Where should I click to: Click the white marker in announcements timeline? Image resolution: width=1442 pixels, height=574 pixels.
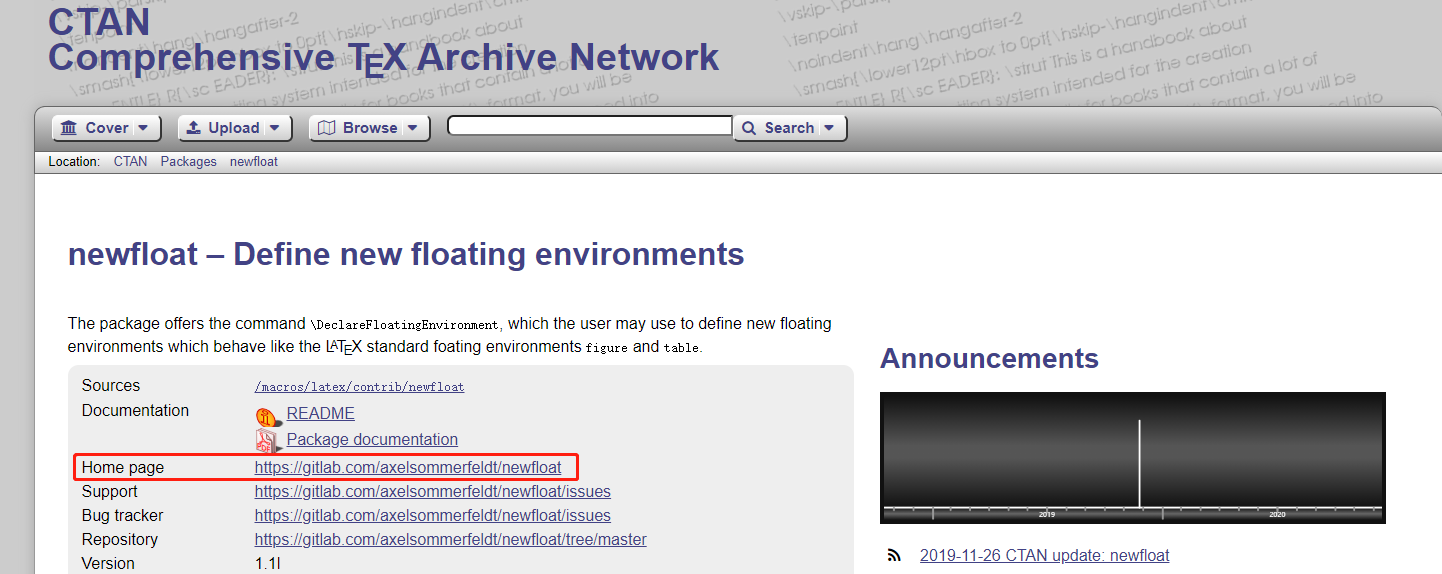[1140, 464]
